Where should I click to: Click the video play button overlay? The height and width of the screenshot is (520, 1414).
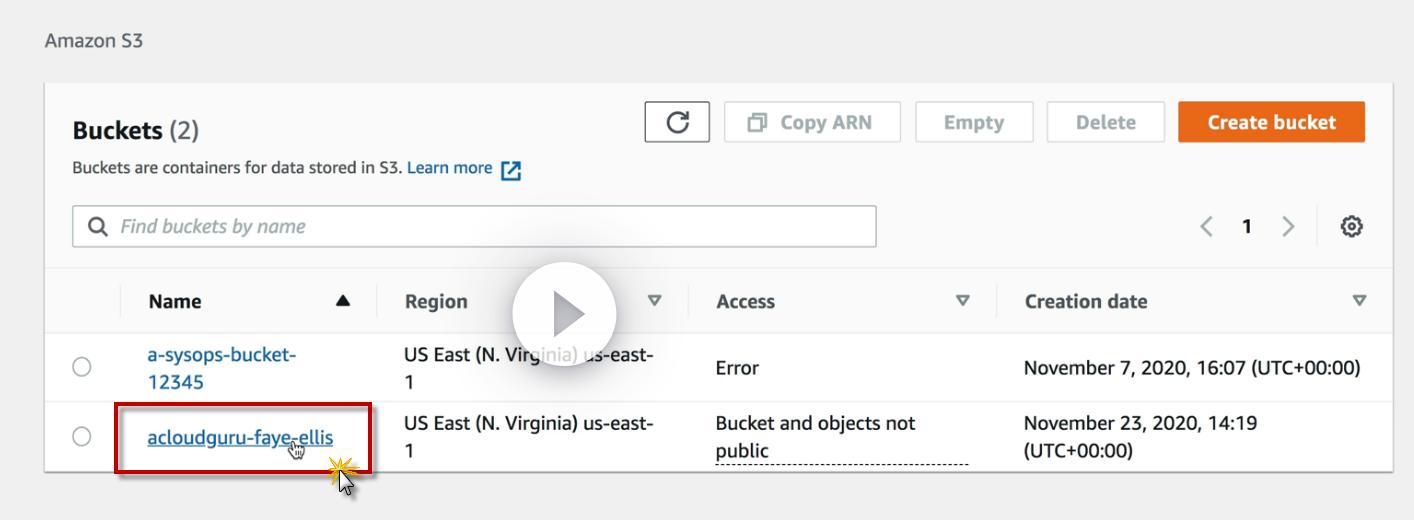point(564,315)
